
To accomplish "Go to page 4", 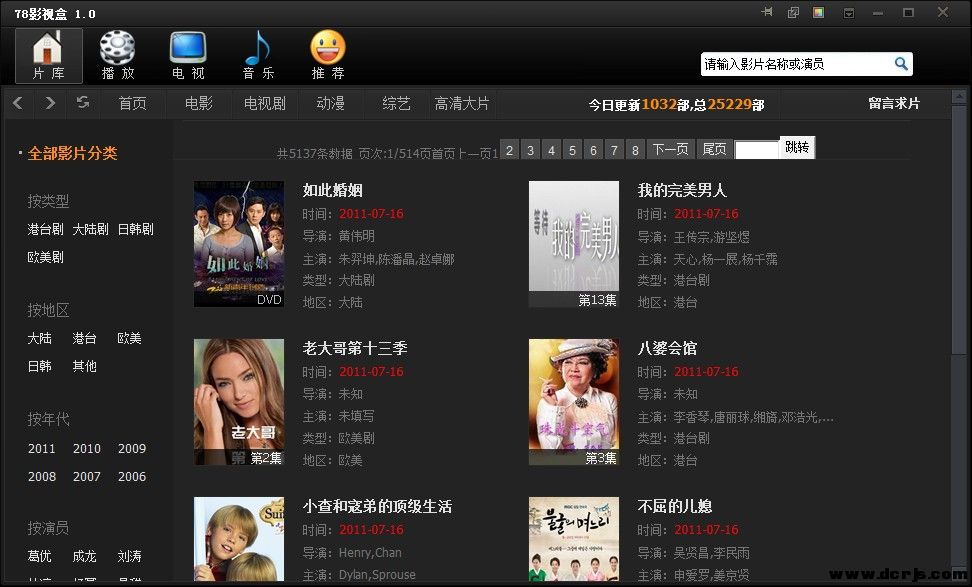I will pos(552,149).
